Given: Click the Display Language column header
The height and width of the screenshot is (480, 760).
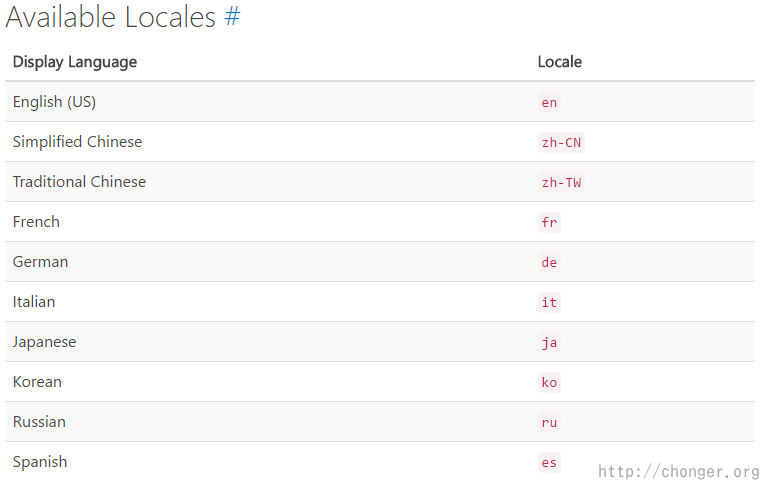Looking at the screenshot, I should click(x=75, y=62).
